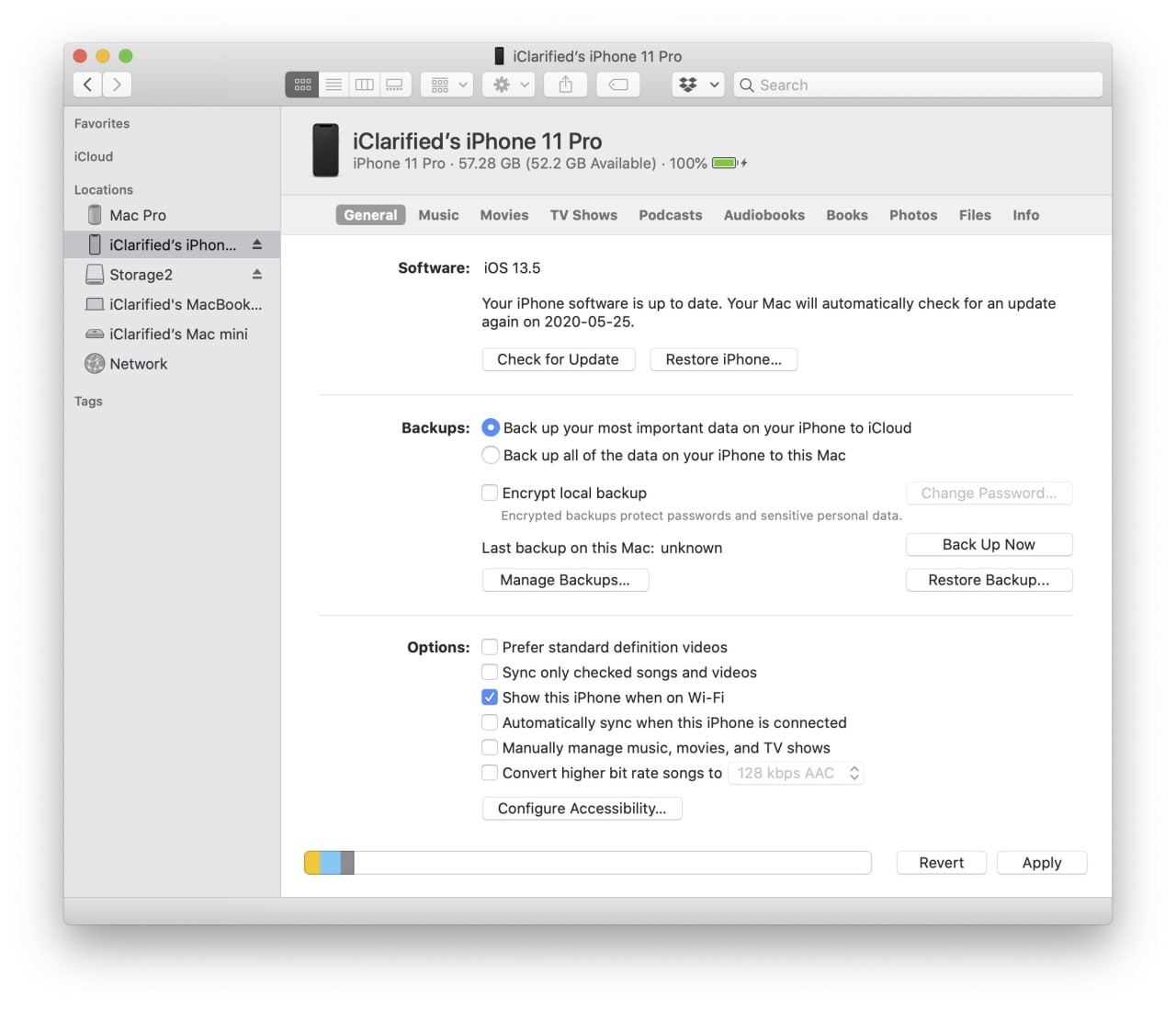Select column view in toolbar

(364, 85)
